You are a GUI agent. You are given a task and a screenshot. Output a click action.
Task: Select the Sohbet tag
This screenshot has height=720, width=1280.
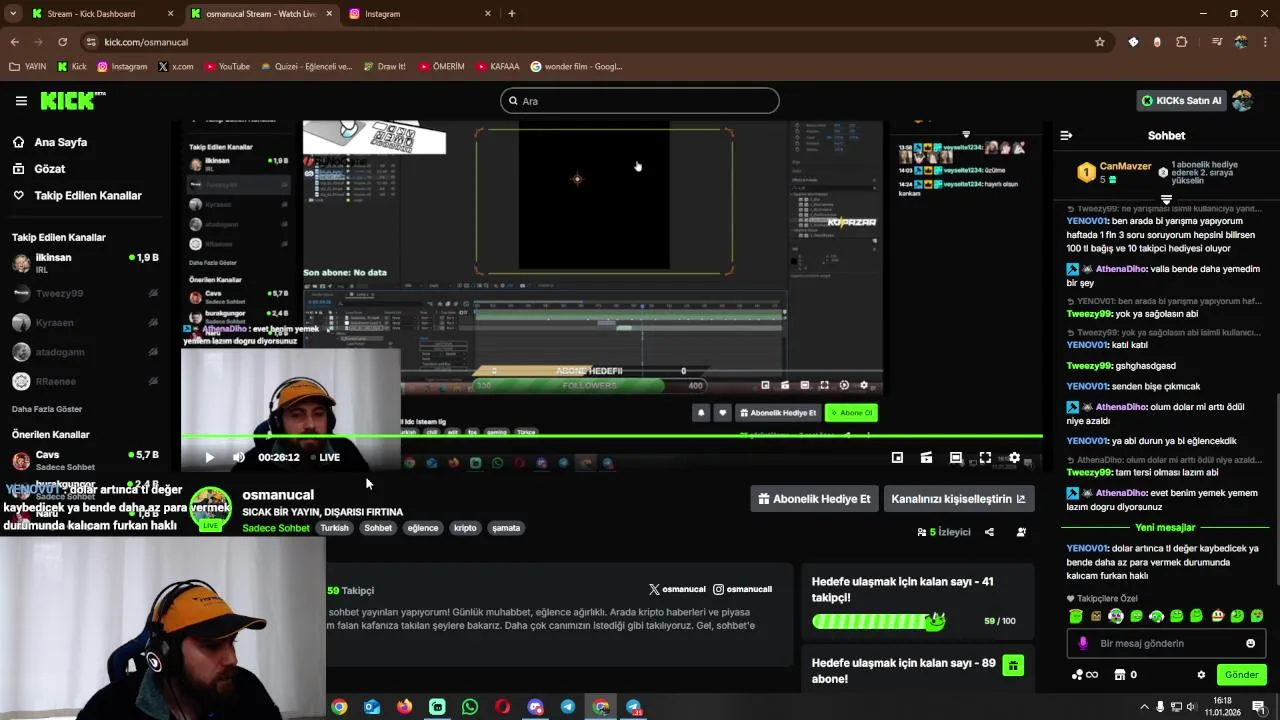point(378,528)
